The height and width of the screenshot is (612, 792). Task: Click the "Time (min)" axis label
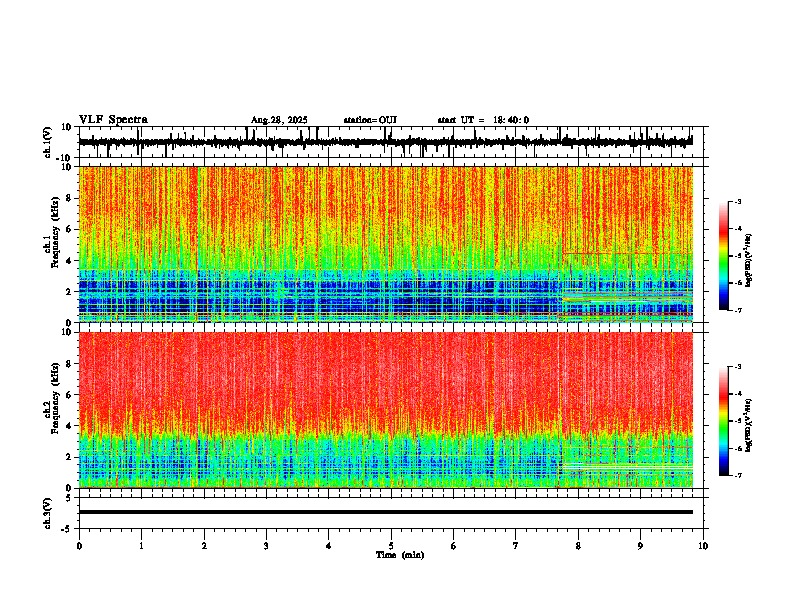coord(400,555)
